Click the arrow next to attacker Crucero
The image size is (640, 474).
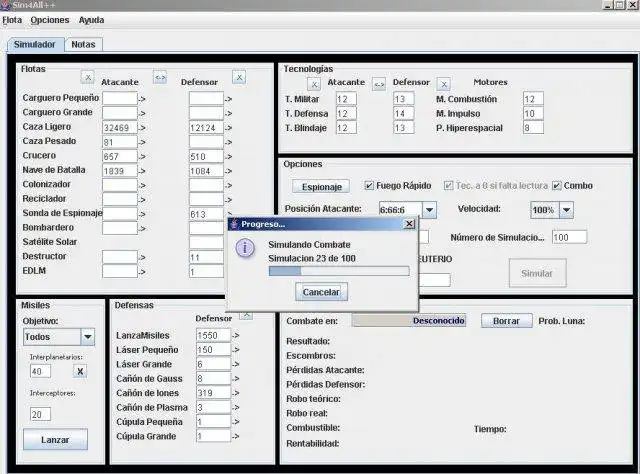[x=142, y=156]
